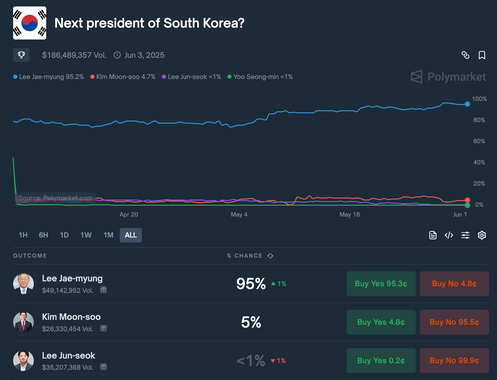497x380 pixels.
Task: Open the document icon below the chart
Action: 433,235
